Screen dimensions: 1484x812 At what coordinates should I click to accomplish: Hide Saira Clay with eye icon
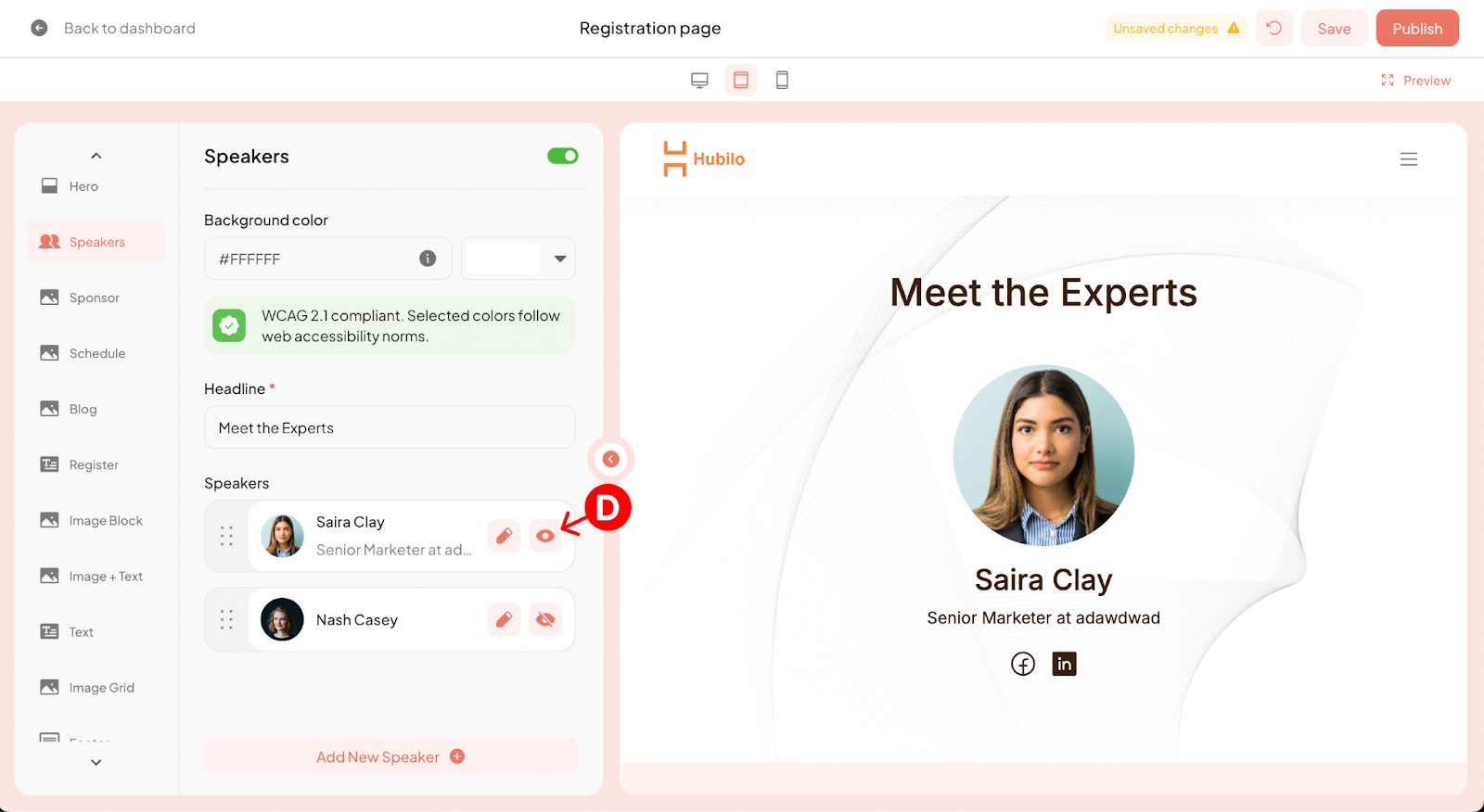pos(545,536)
